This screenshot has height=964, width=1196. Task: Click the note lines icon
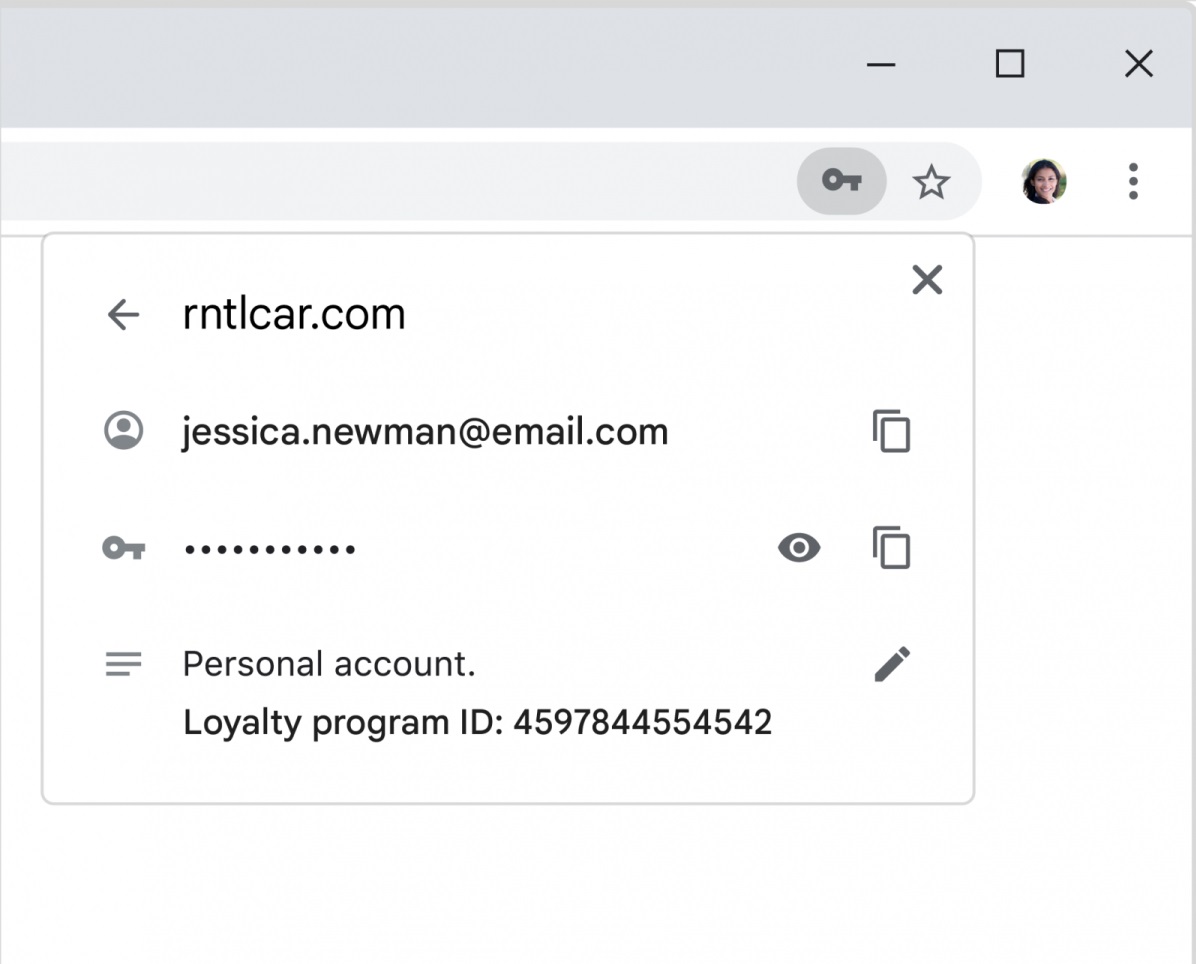tap(124, 664)
